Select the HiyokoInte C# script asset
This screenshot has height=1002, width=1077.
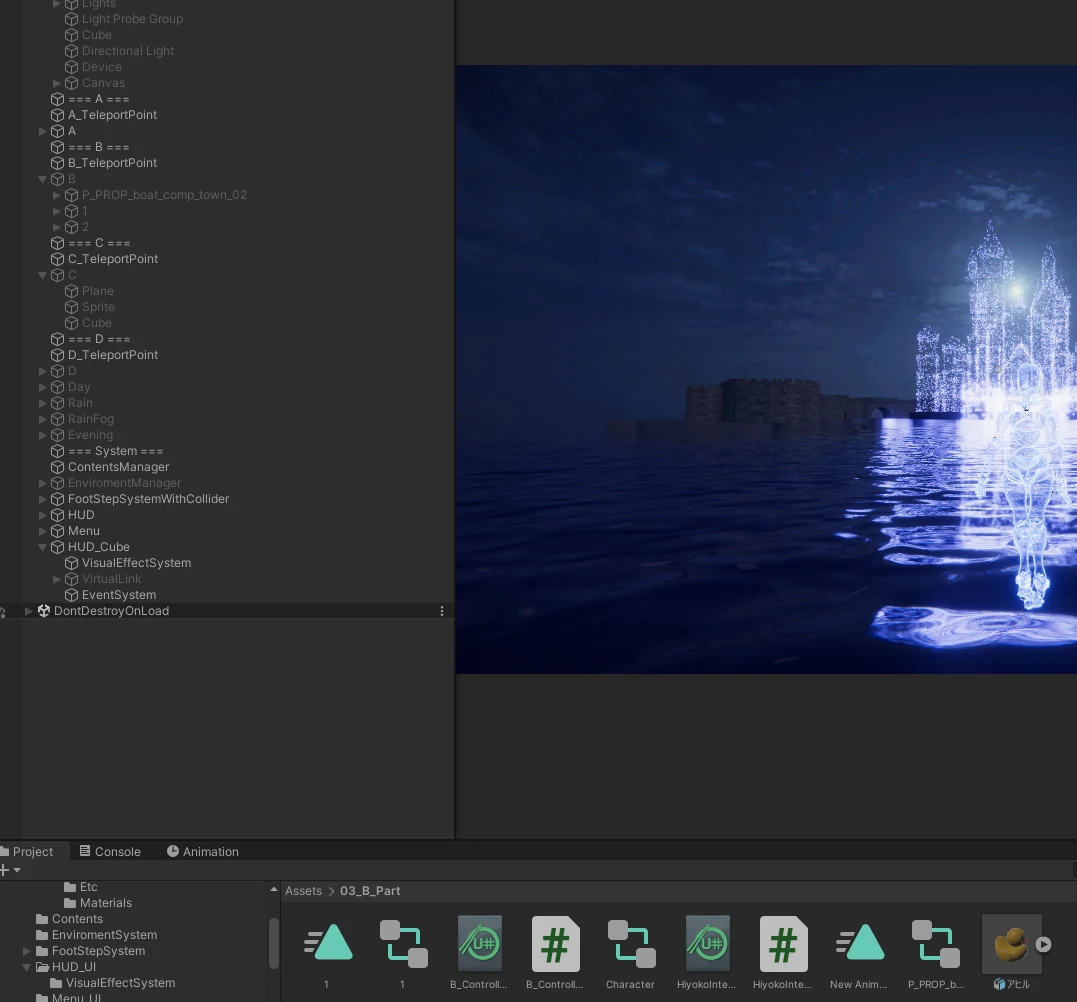(783, 944)
